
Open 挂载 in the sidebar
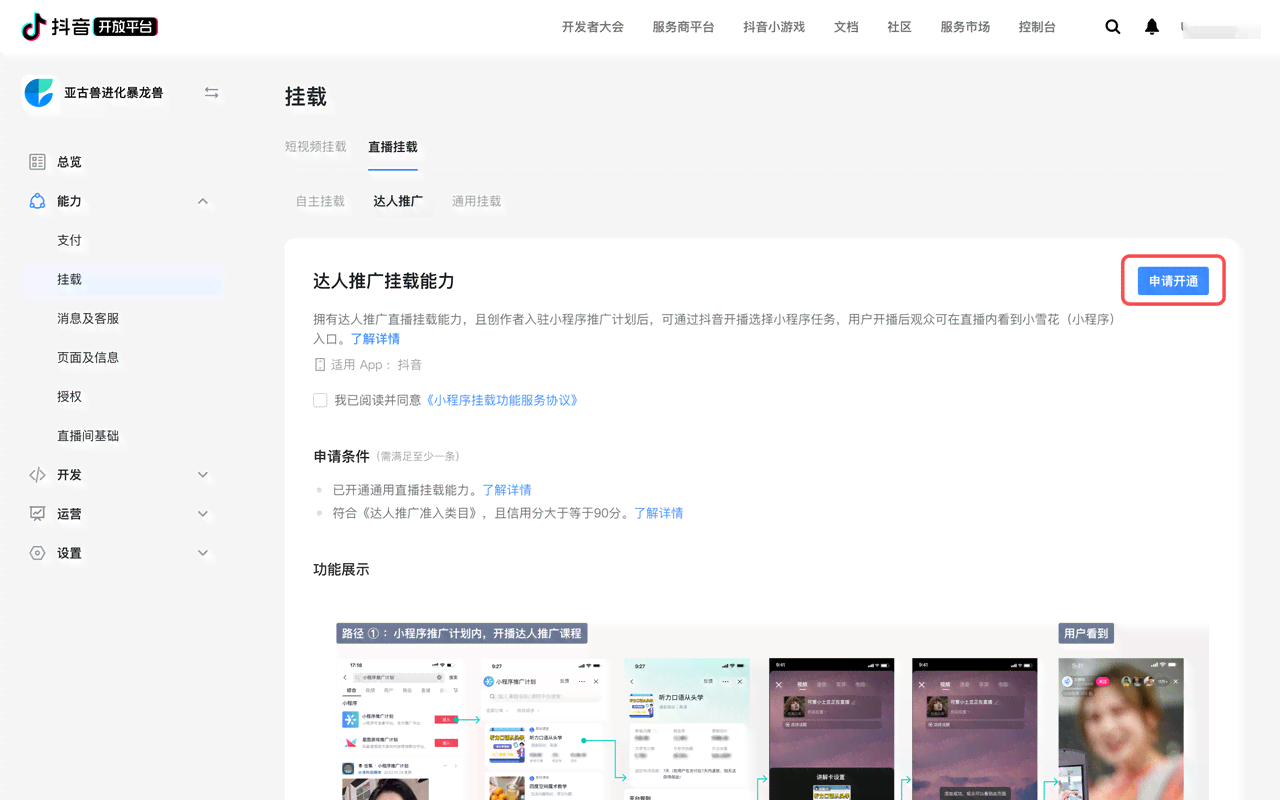(122, 279)
